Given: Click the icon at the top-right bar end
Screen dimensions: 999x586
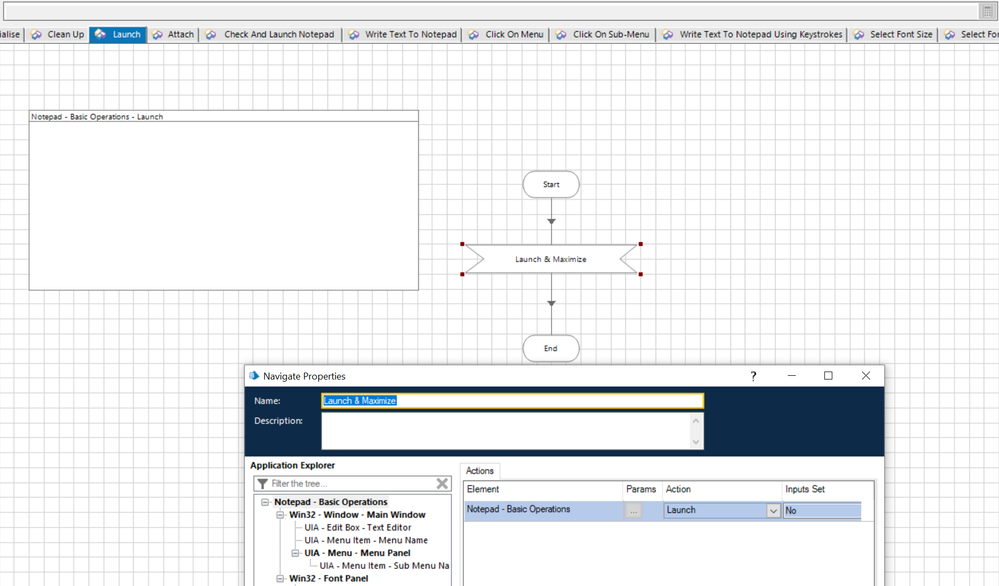Looking at the screenshot, I should click(988, 11).
